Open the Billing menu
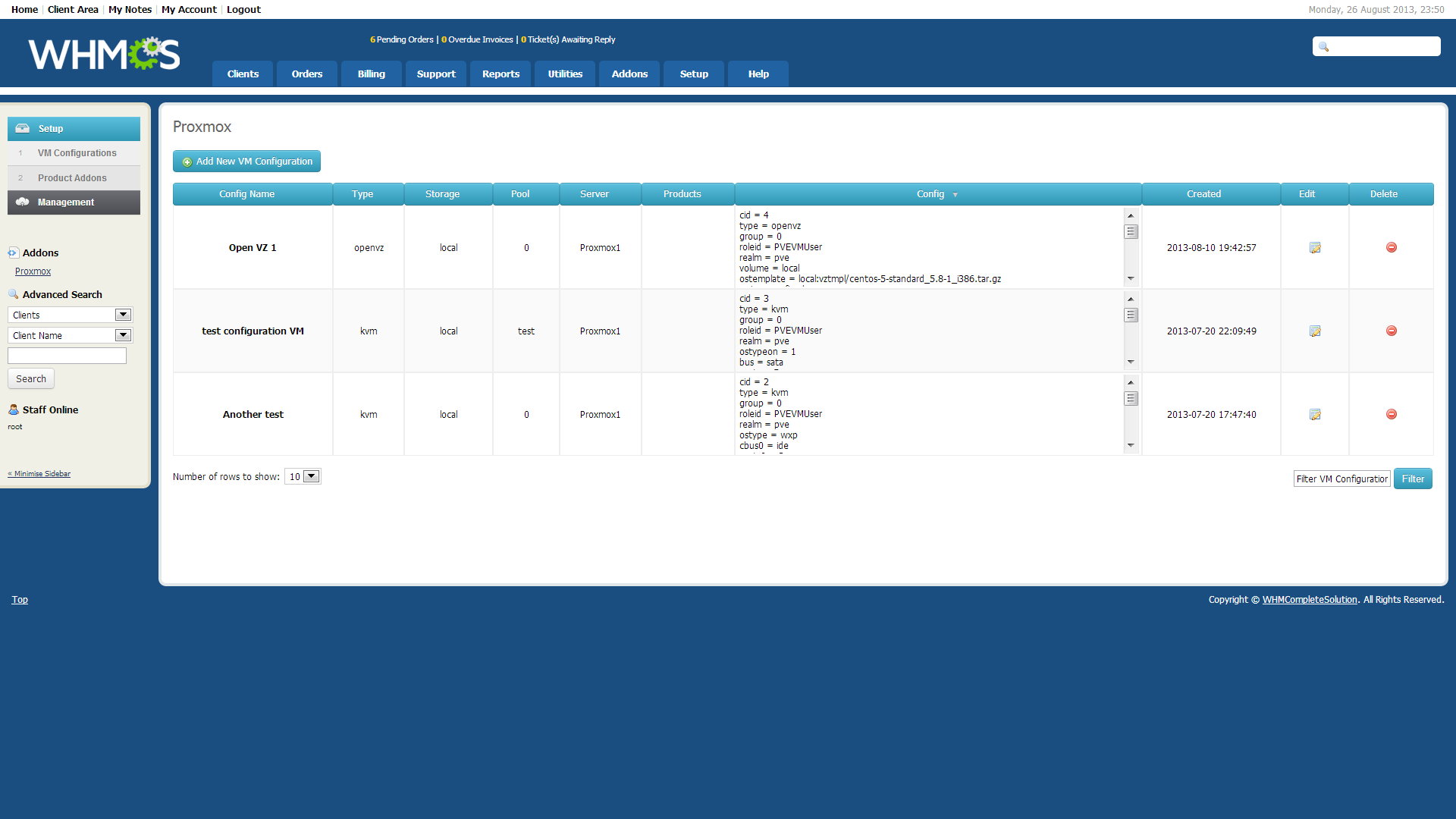Screen dimensions: 1456x819 (372, 74)
